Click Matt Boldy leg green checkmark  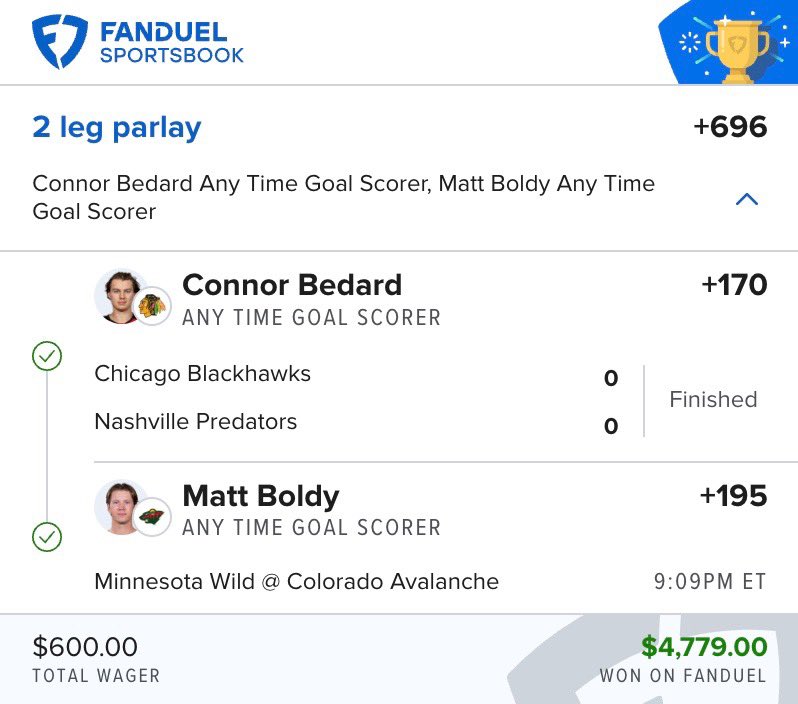pyautogui.click(x=47, y=537)
